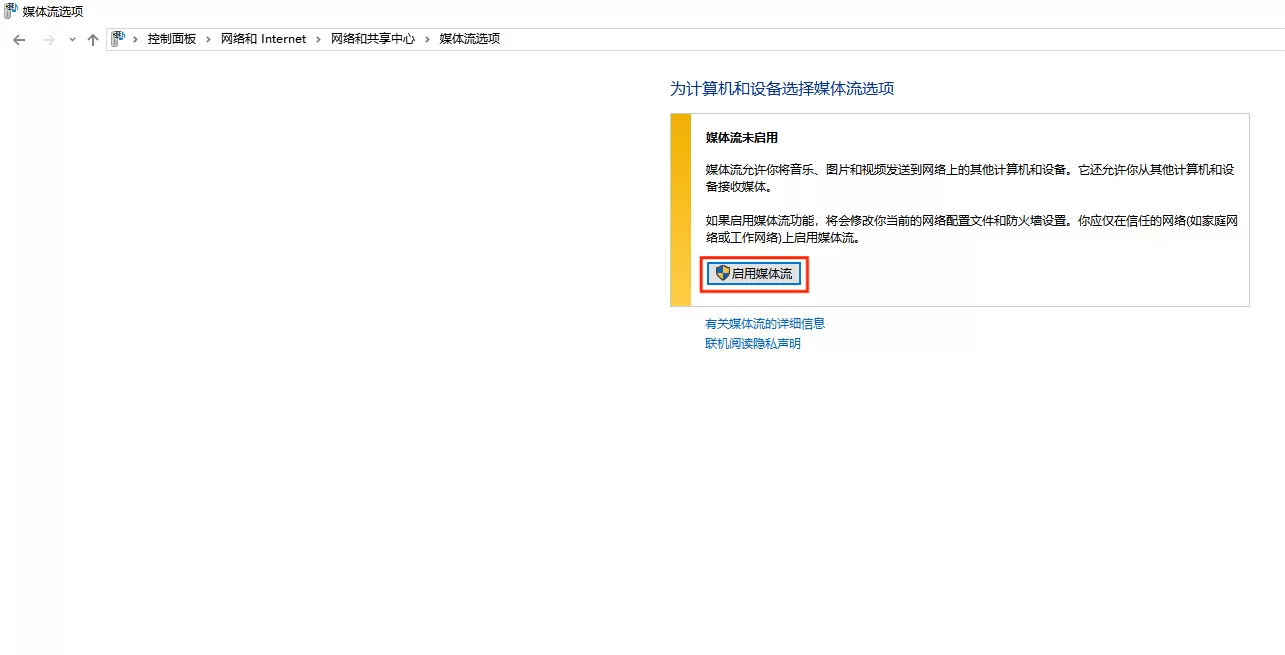Image resolution: width=1285 pixels, height=655 pixels.
Task: Click the 为计算机和设备选择媒体流选项 page title
Action: tap(782, 89)
